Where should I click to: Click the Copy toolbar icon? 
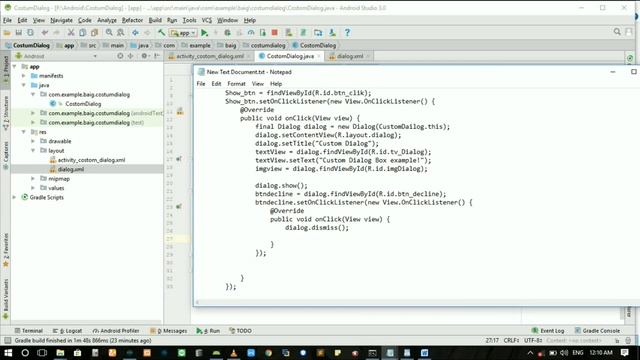(82, 33)
